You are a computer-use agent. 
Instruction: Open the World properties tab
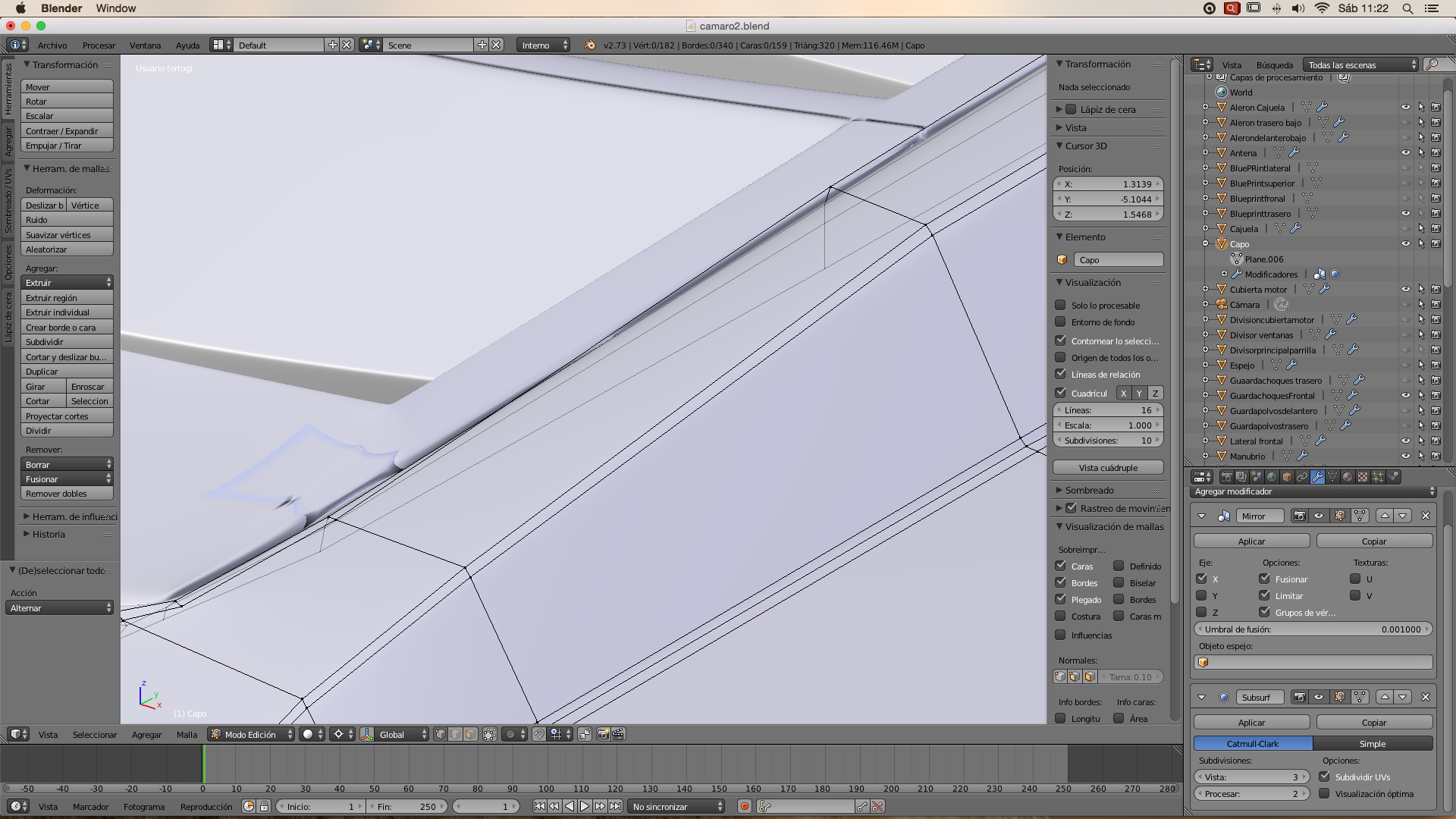[1272, 477]
